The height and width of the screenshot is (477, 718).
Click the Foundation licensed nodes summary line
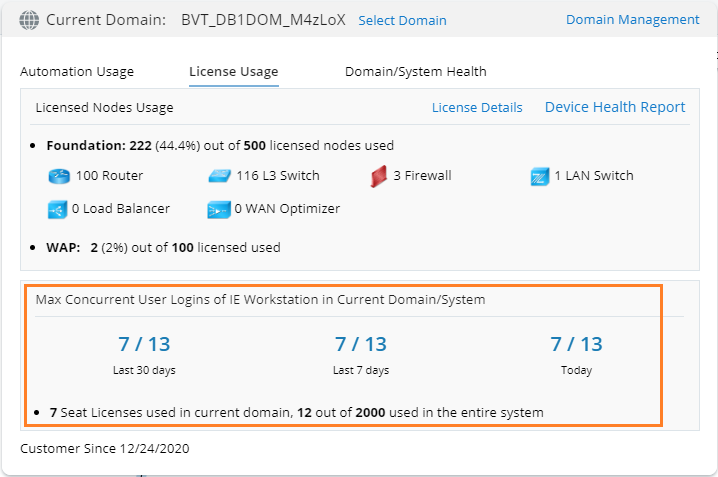point(220,146)
